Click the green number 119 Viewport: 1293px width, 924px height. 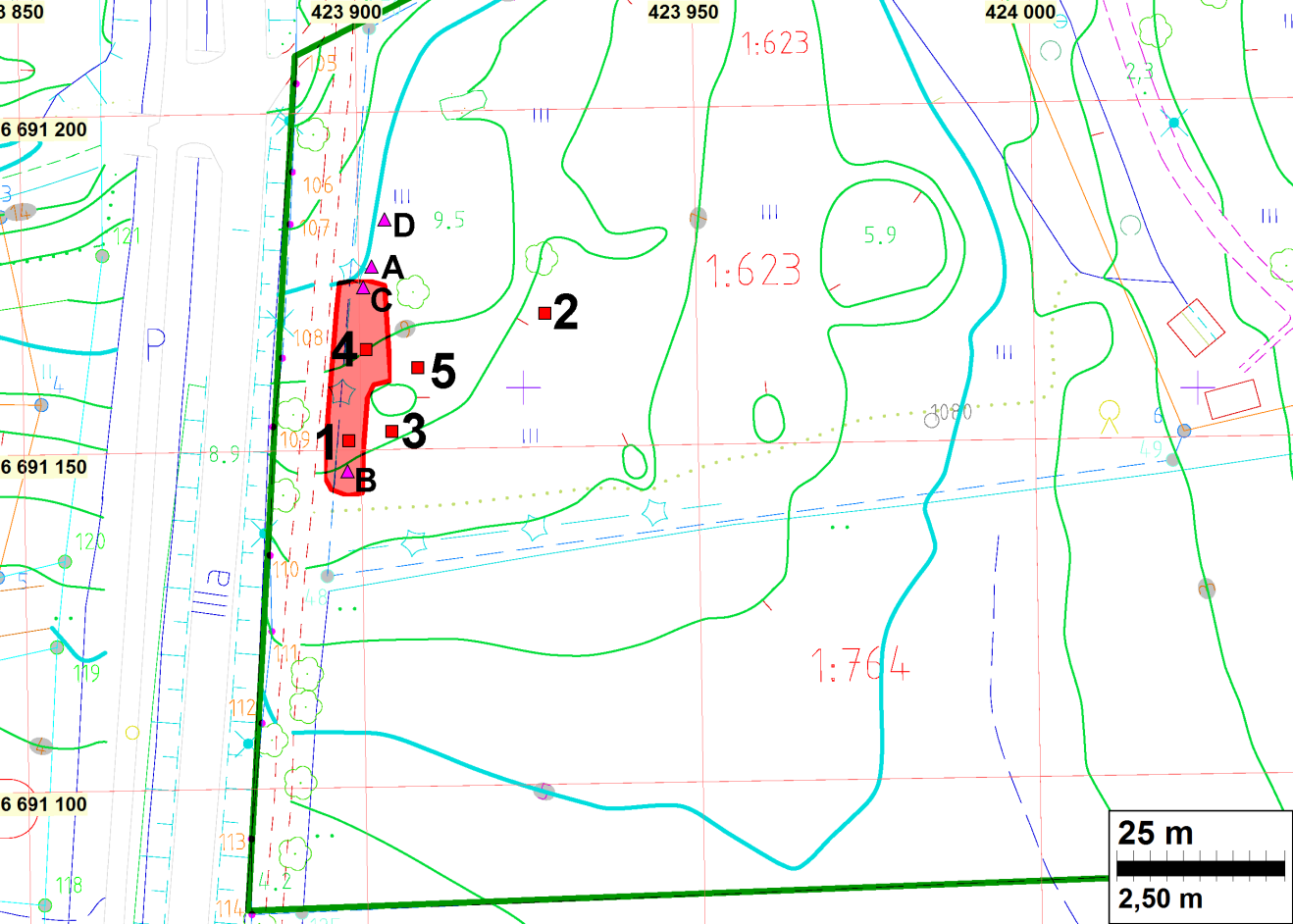(x=86, y=674)
